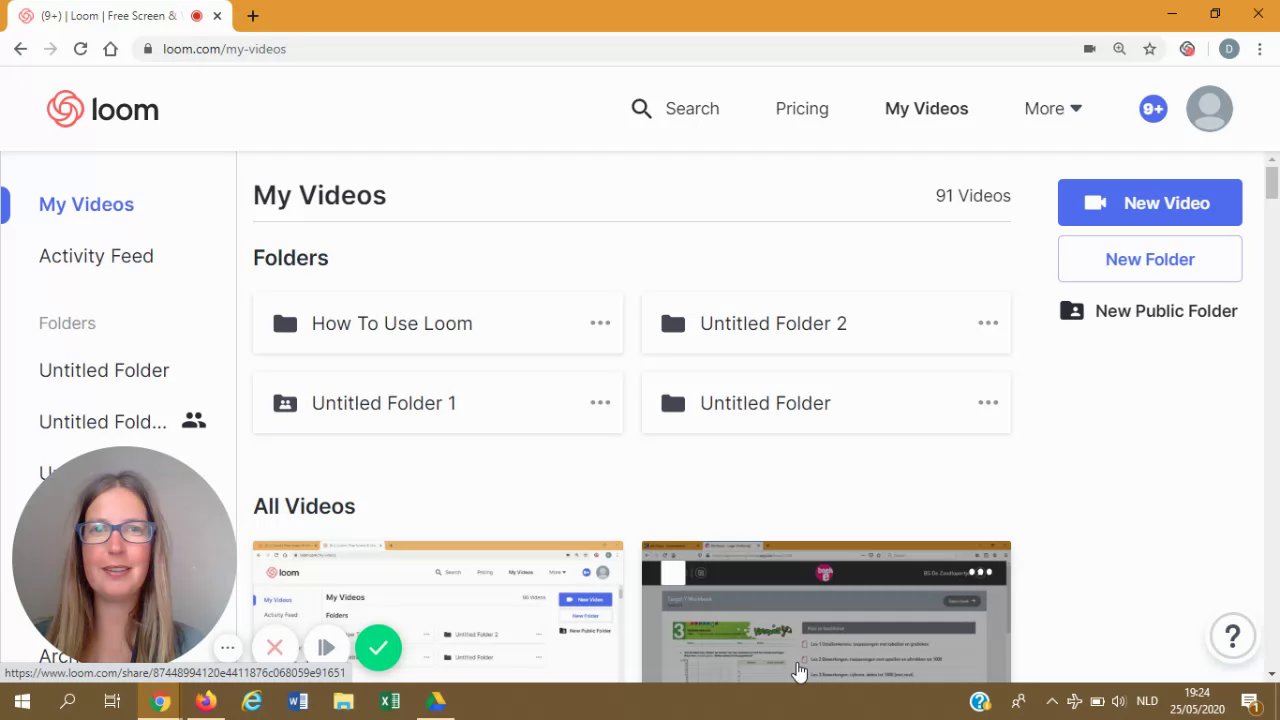Viewport: 1280px width, 720px height.
Task: Open options for Untitled Folder 1
Action: pos(600,403)
